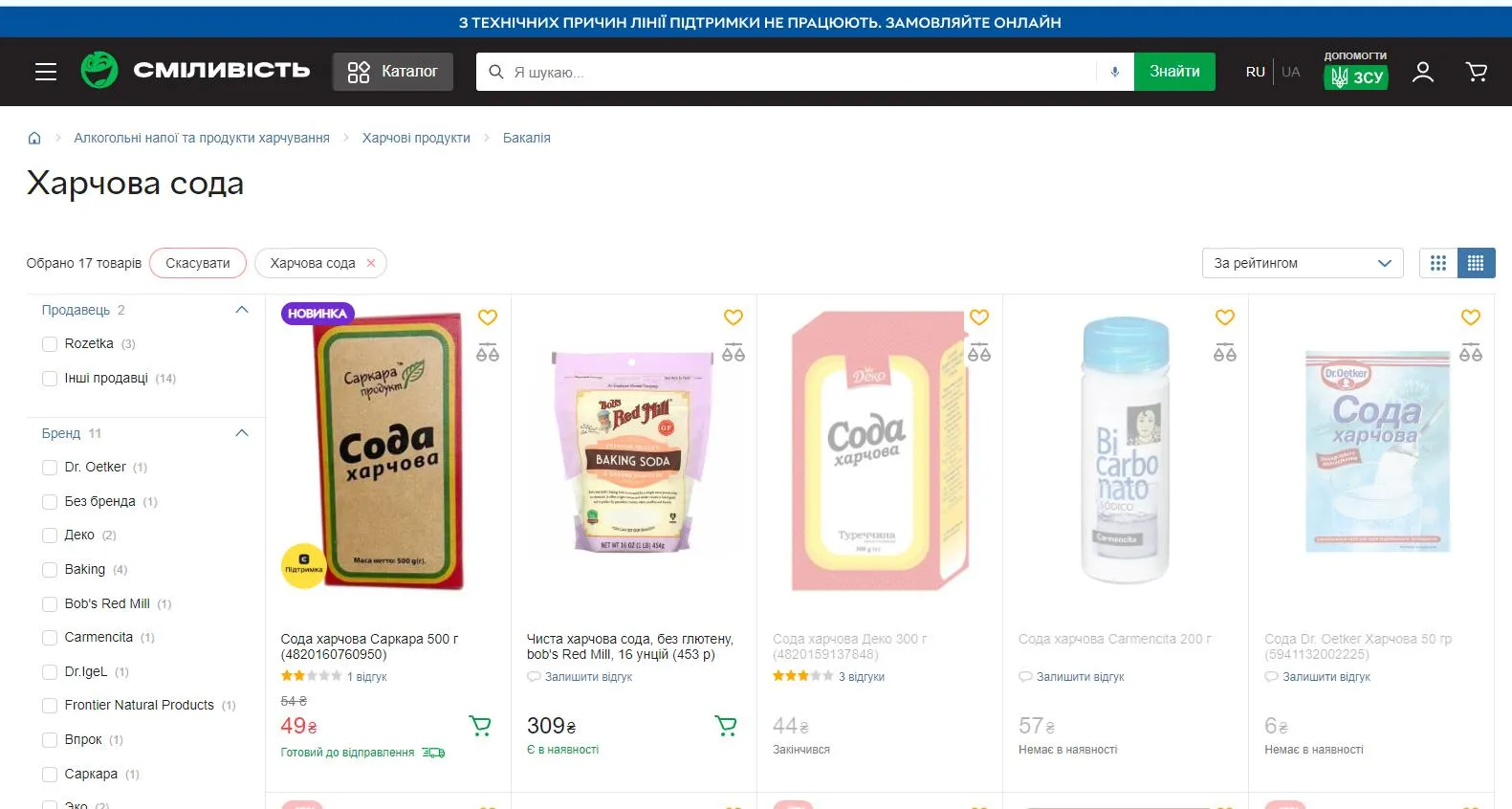The image size is (1512, 809).
Task: Open the shopping cart
Action: coord(1476,72)
